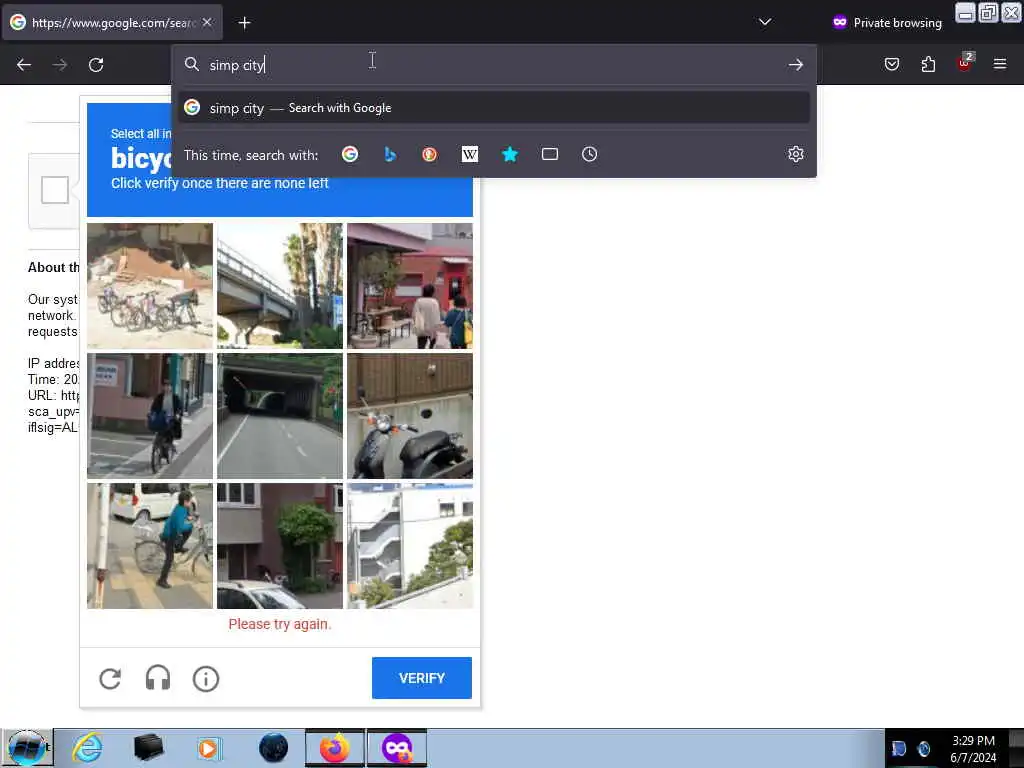Select the tile with two pedestrians by red building

coord(409,286)
